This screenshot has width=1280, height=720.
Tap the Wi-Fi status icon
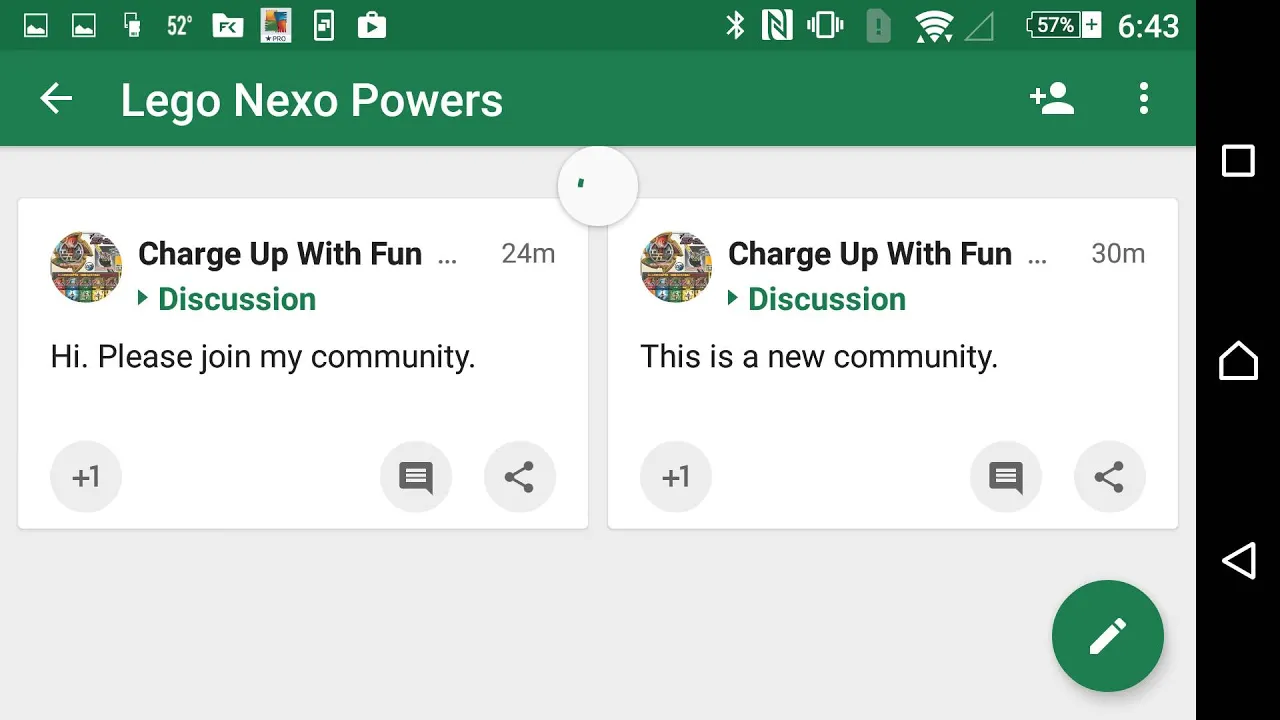(933, 27)
